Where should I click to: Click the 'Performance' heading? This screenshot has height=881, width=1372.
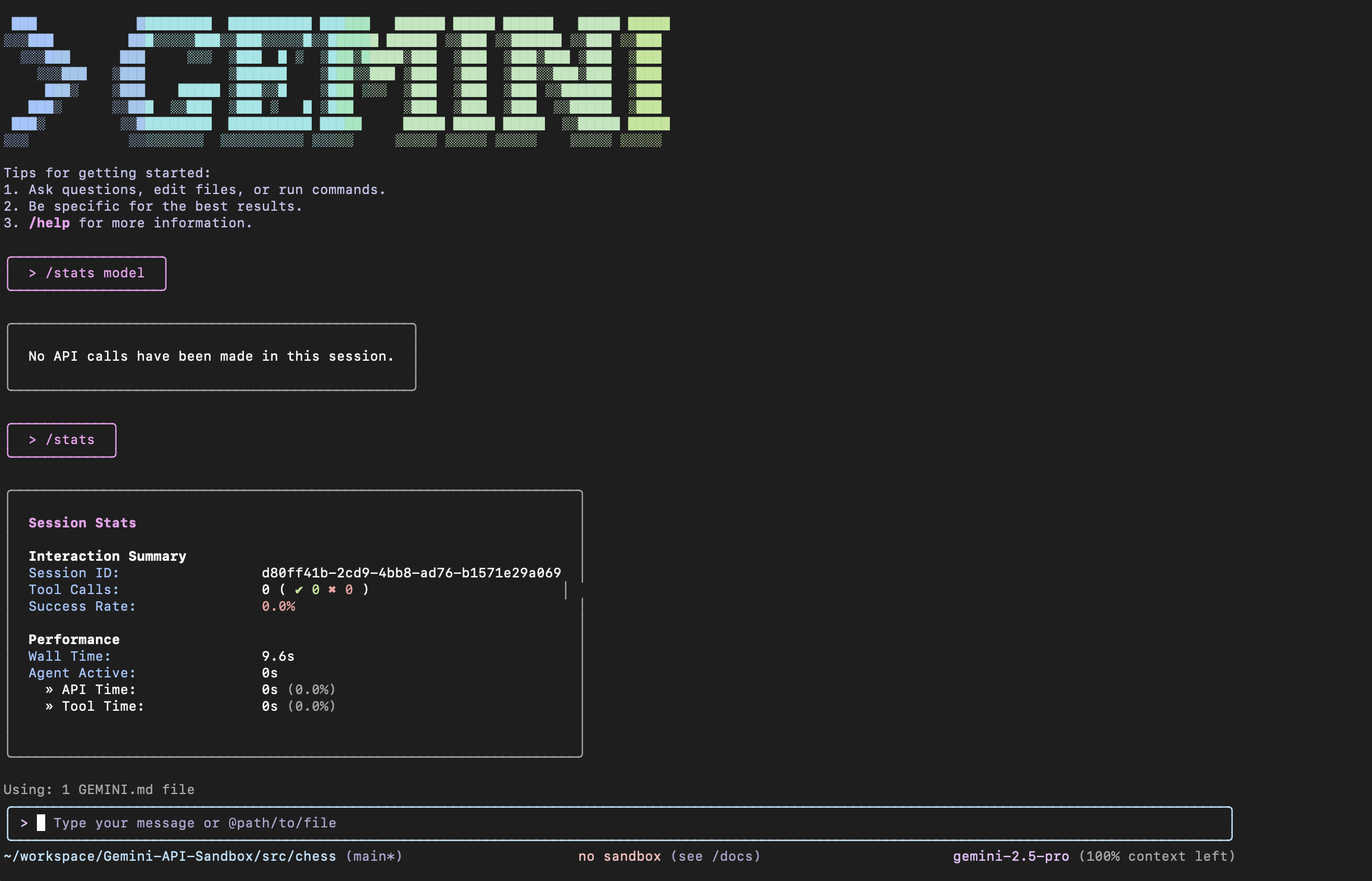(x=74, y=639)
